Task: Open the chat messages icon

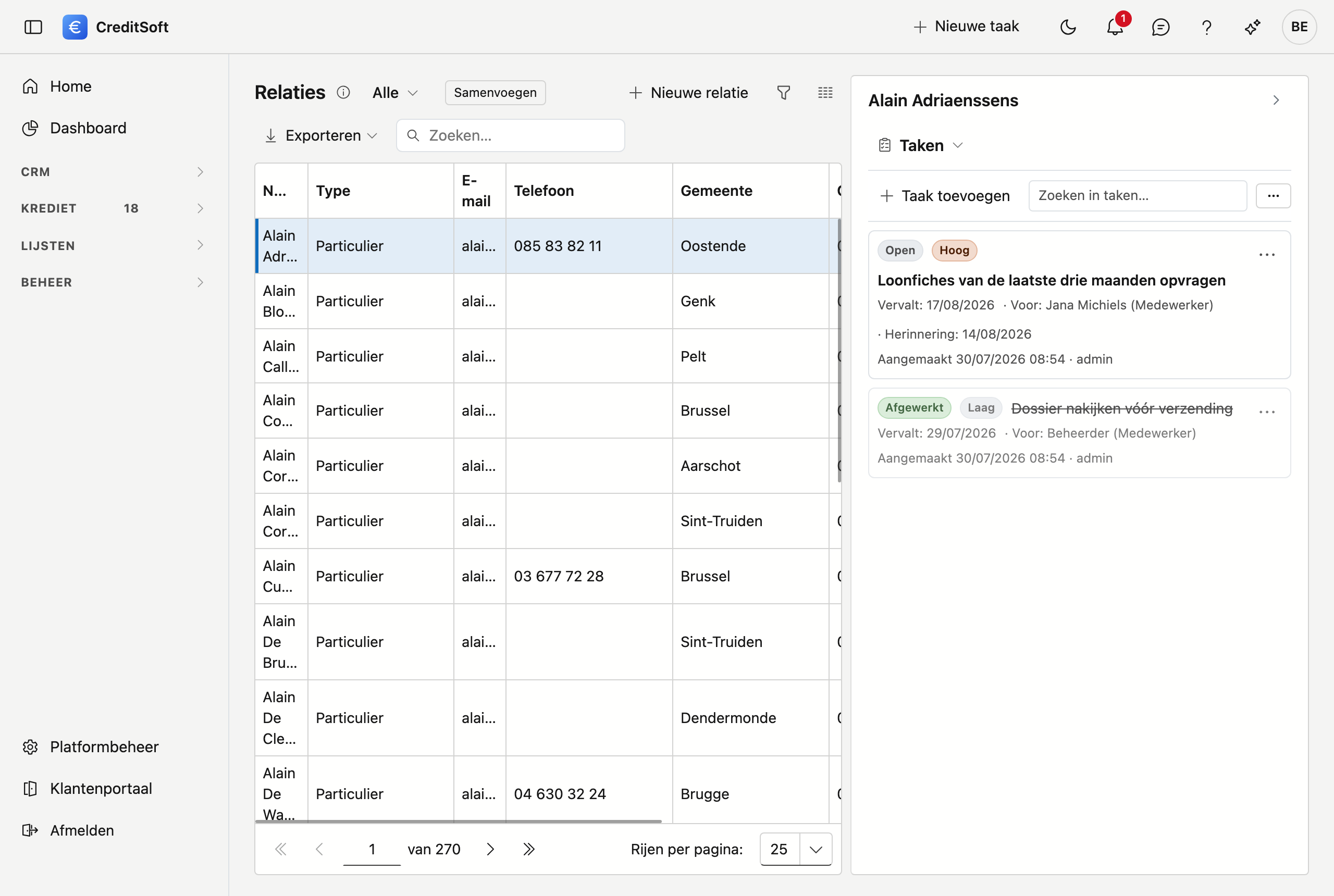Action: point(1160,27)
